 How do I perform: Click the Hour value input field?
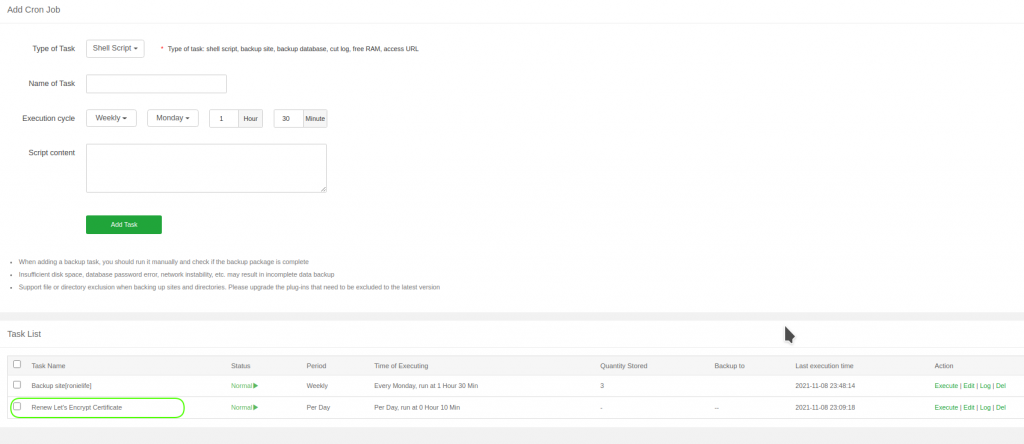click(x=223, y=118)
